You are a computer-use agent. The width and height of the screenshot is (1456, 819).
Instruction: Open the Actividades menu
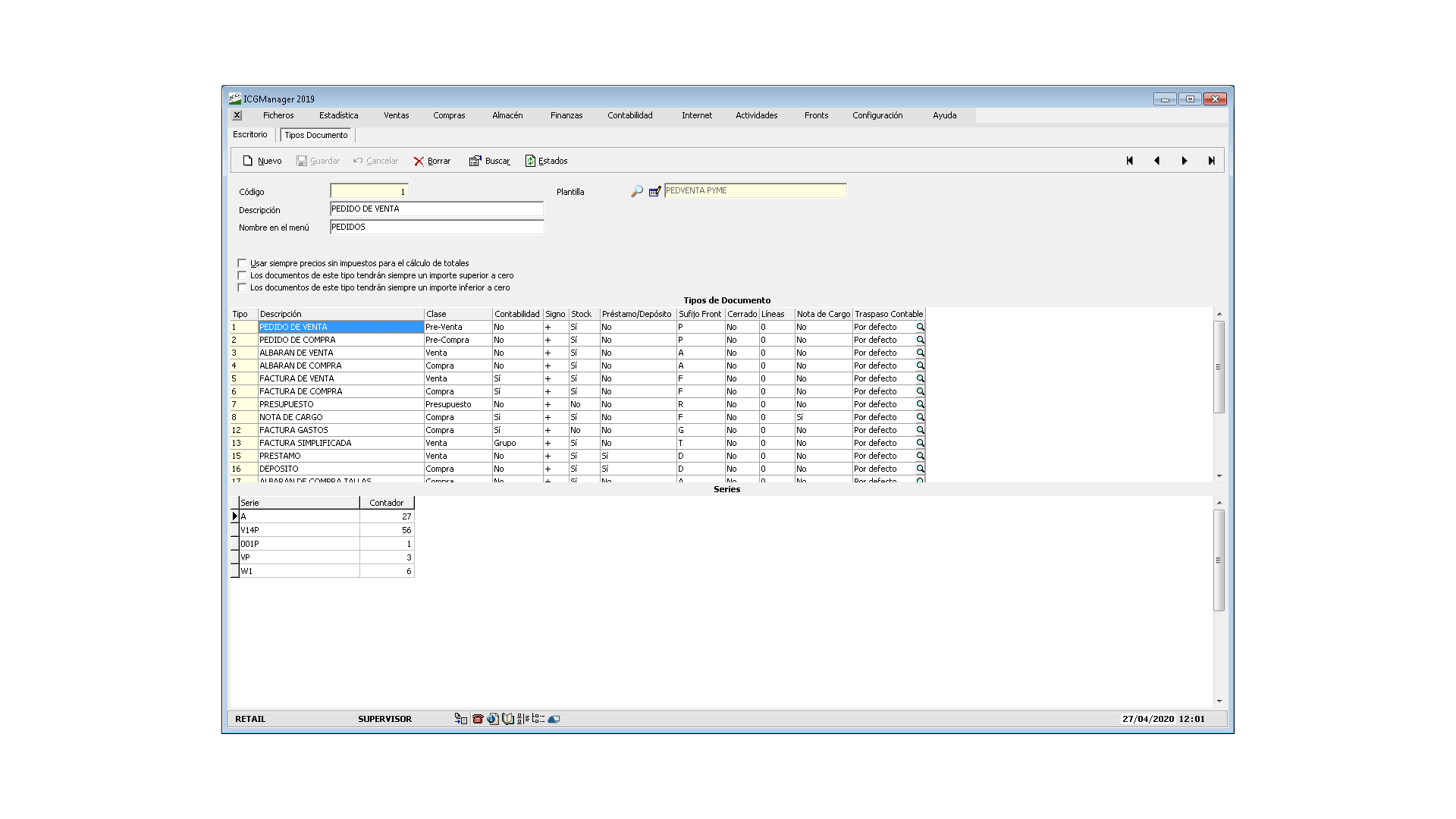tap(756, 115)
